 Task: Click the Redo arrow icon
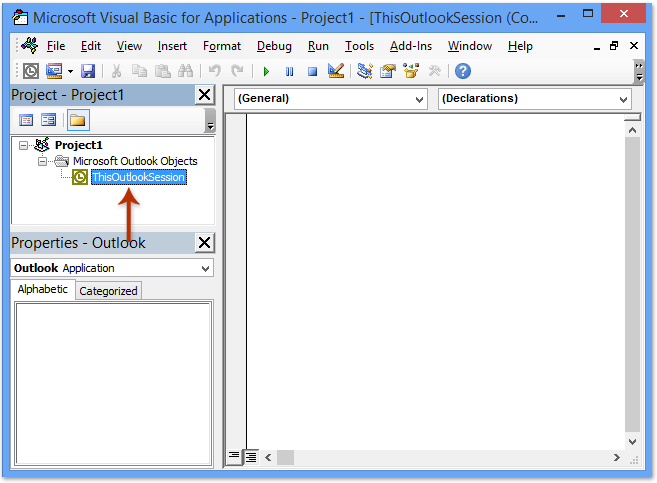click(238, 71)
